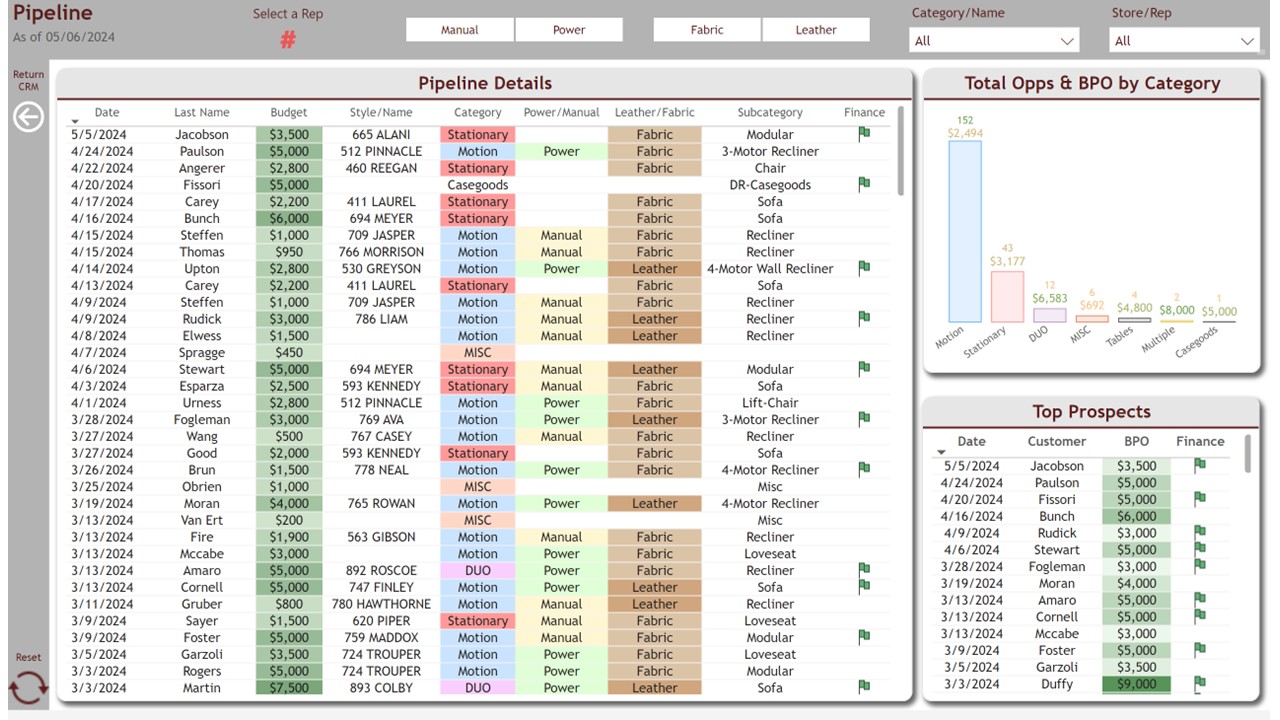This screenshot has width=1280, height=720.
Task: Toggle the Power filter button
Action: 569,30
